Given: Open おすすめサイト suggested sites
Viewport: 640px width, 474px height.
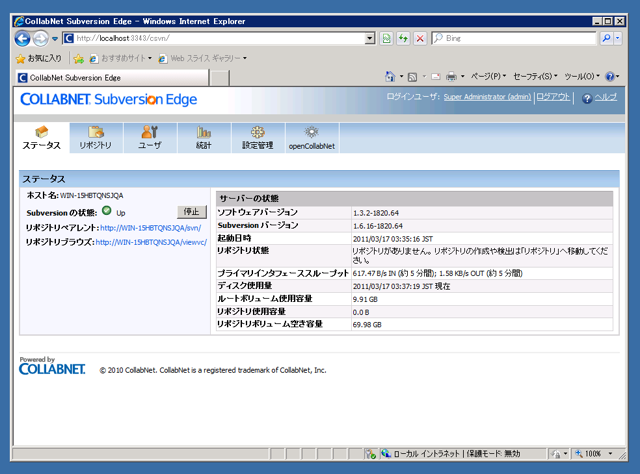Looking at the screenshot, I should click(x=121, y=58).
